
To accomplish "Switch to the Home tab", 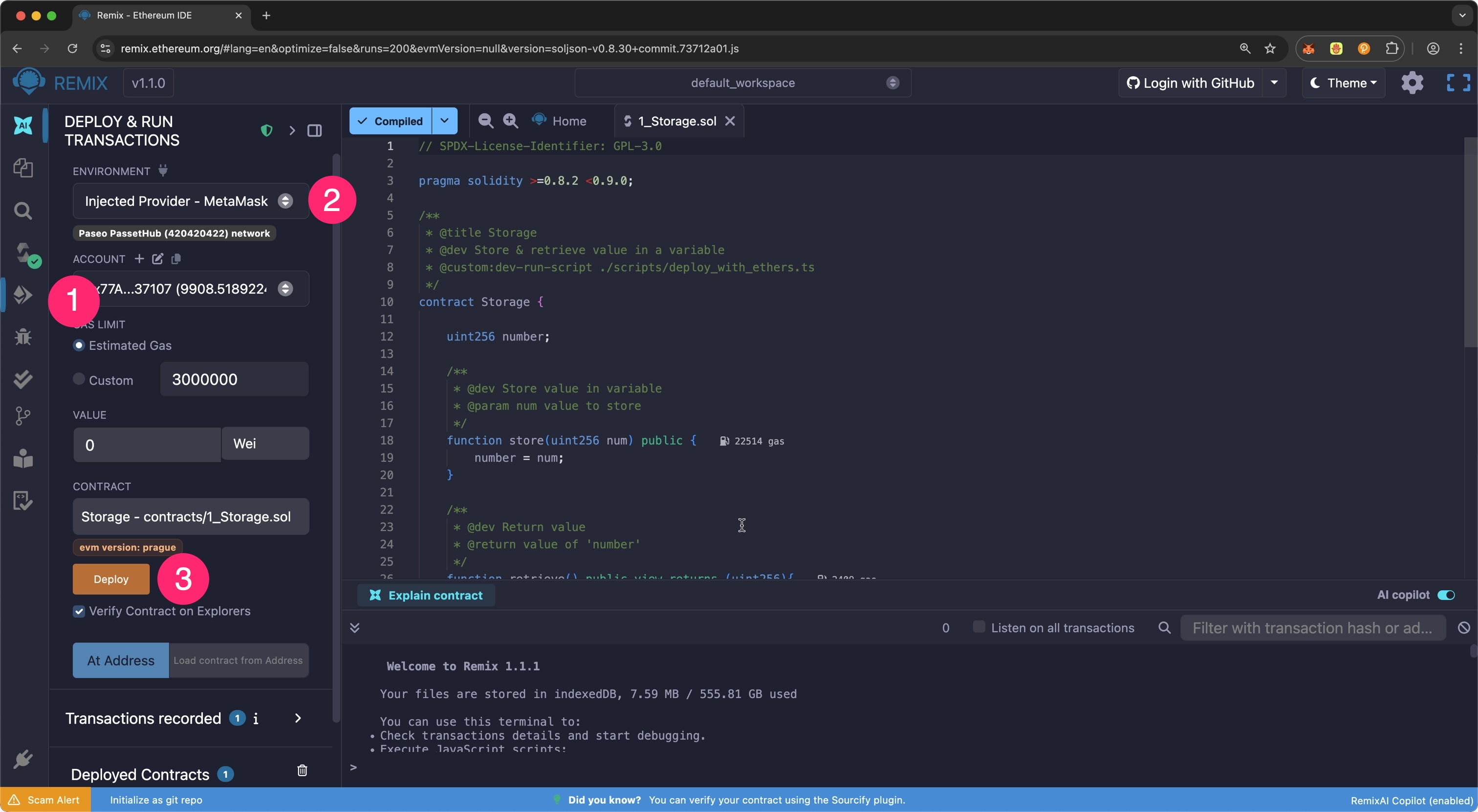I will [x=568, y=121].
